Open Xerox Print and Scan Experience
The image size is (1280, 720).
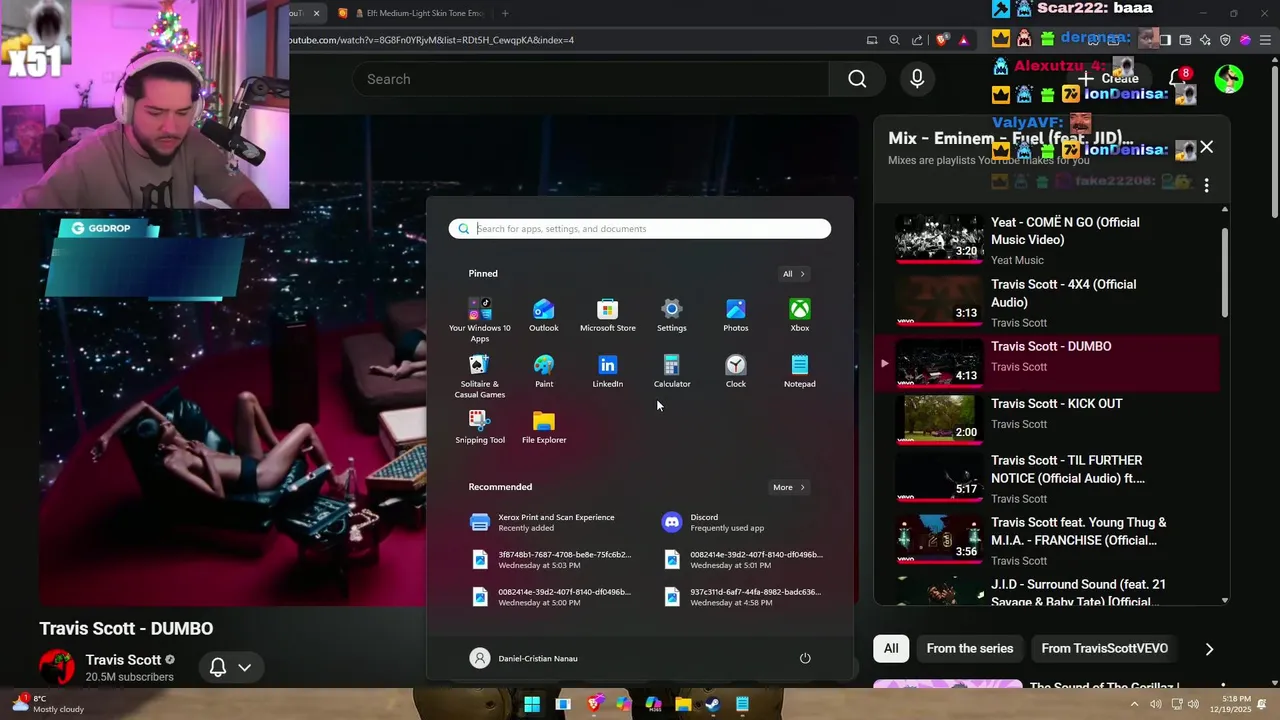point(545,522)
